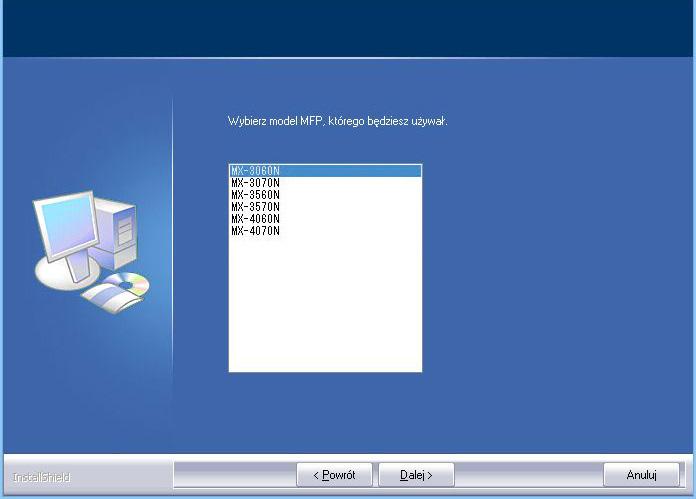Image resolution: width=696 pixels, height=499 pixels.
Task: Continue with the Dalej button
Action: click(x=416, y=475)
